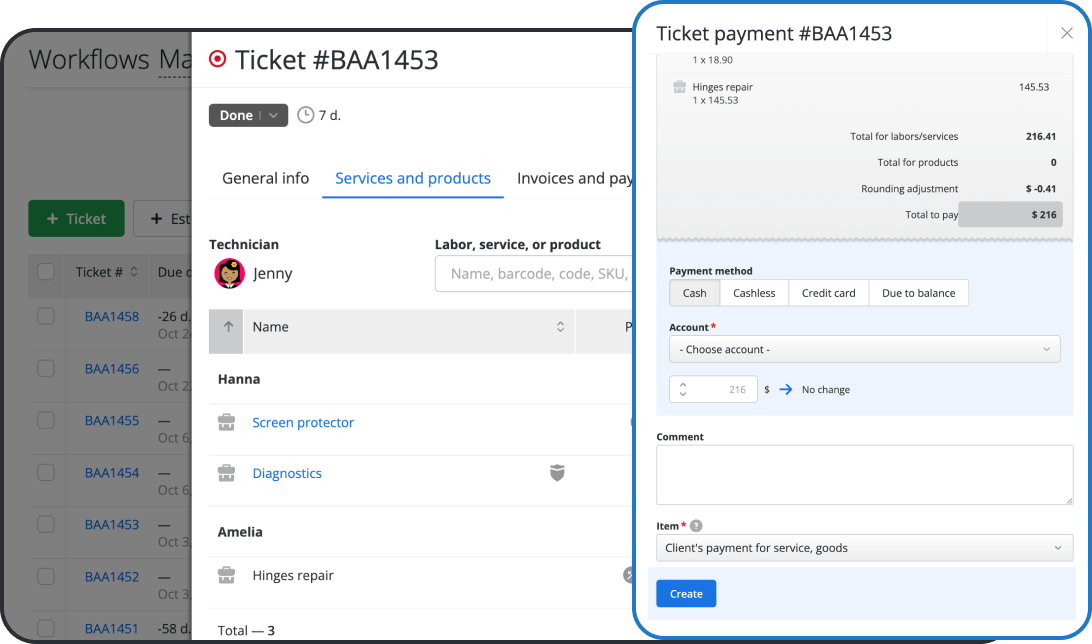Screen dimensions: 1092x644
Task: Open the Done status dropdown
Action: point(248,115)
